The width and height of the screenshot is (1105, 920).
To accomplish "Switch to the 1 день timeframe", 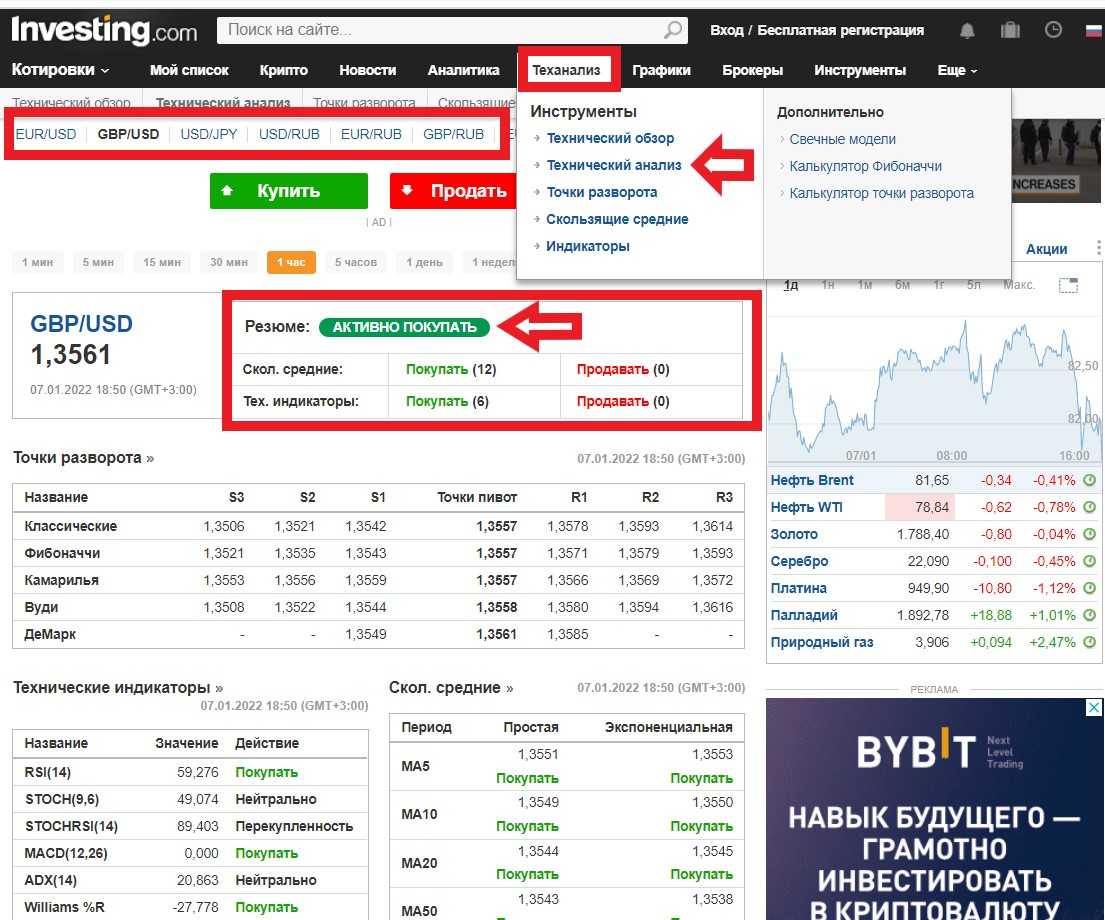I will [x=424, y=263].
